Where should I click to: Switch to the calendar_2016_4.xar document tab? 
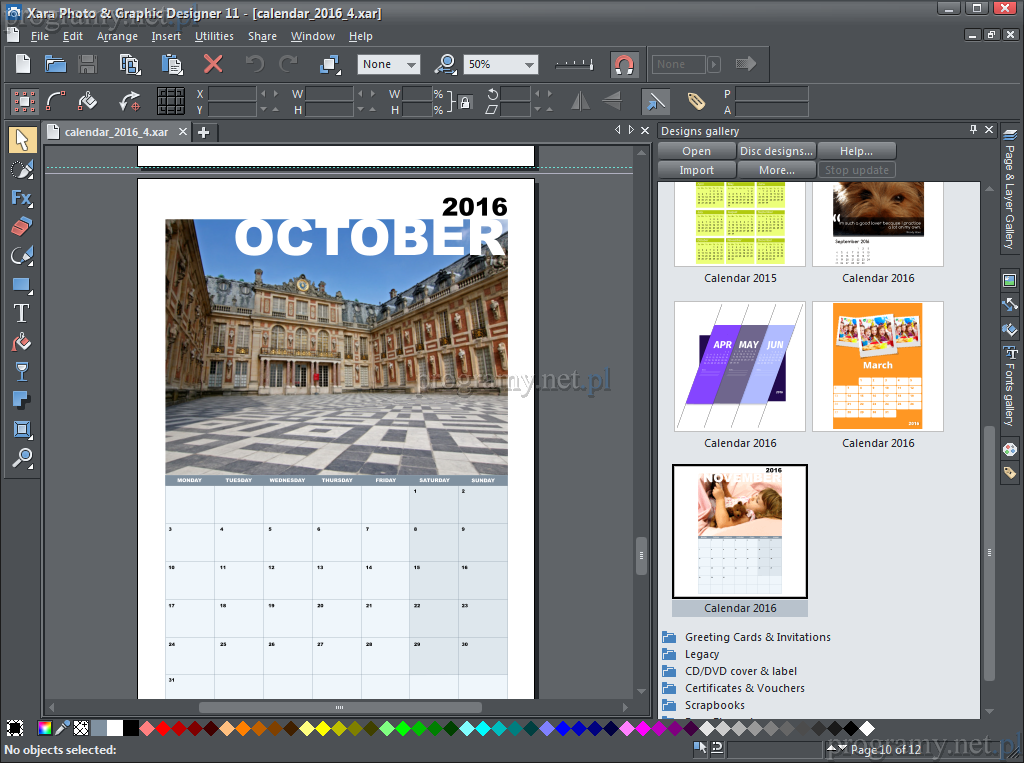point(116,132)
